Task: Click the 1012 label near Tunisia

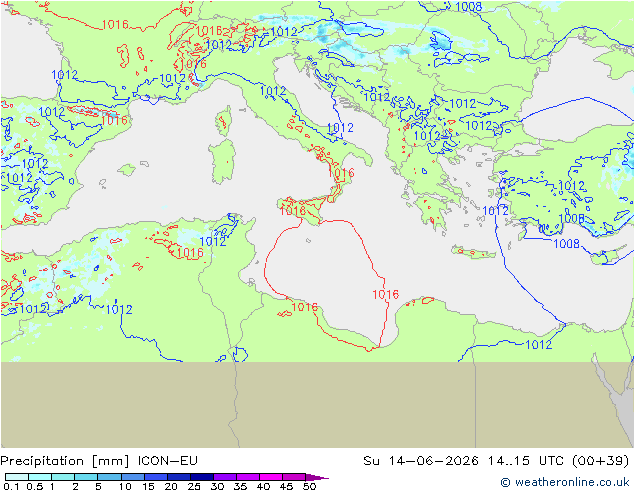Action: point(213,242)
